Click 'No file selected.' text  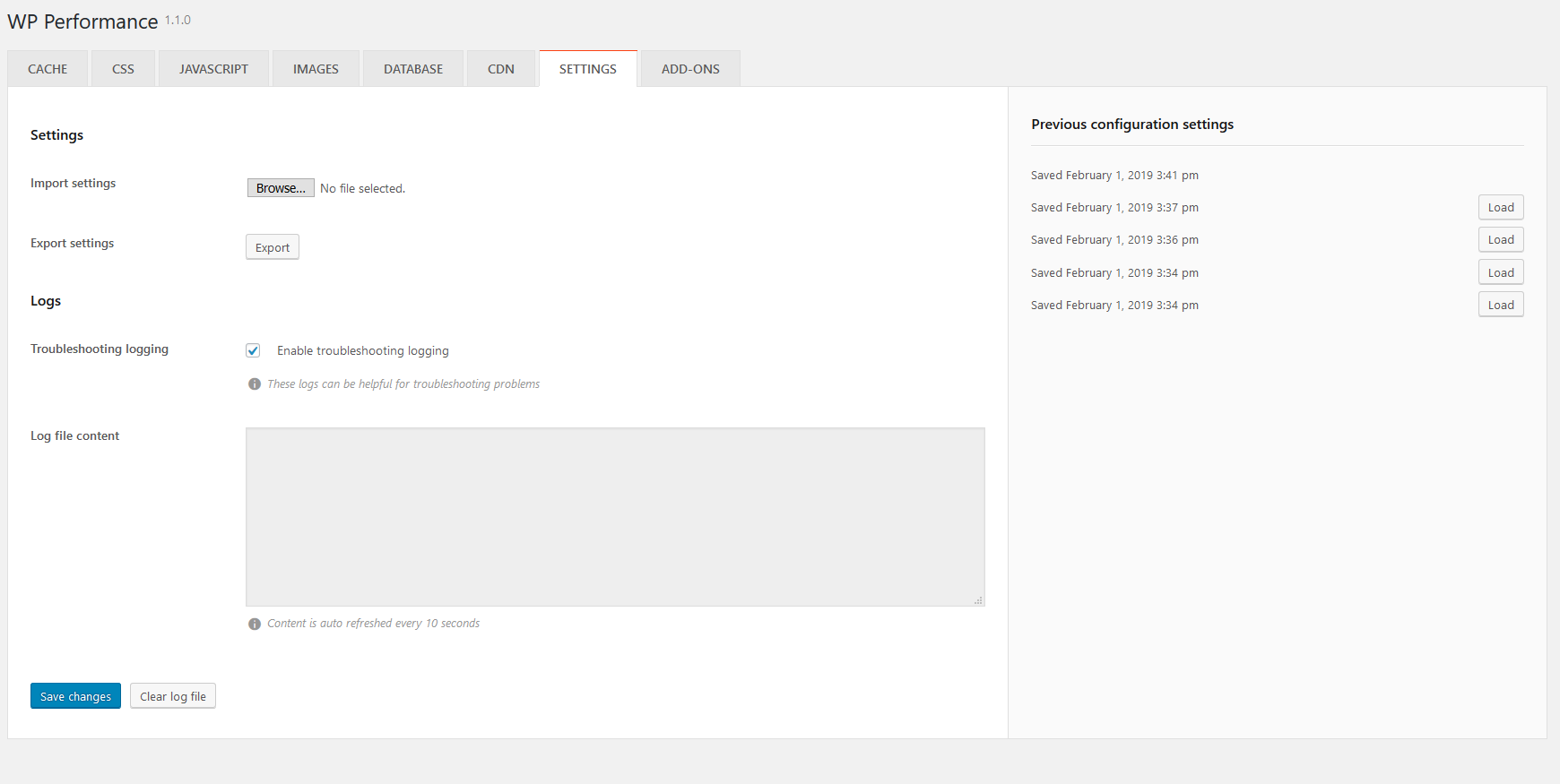tap(362, 188)
